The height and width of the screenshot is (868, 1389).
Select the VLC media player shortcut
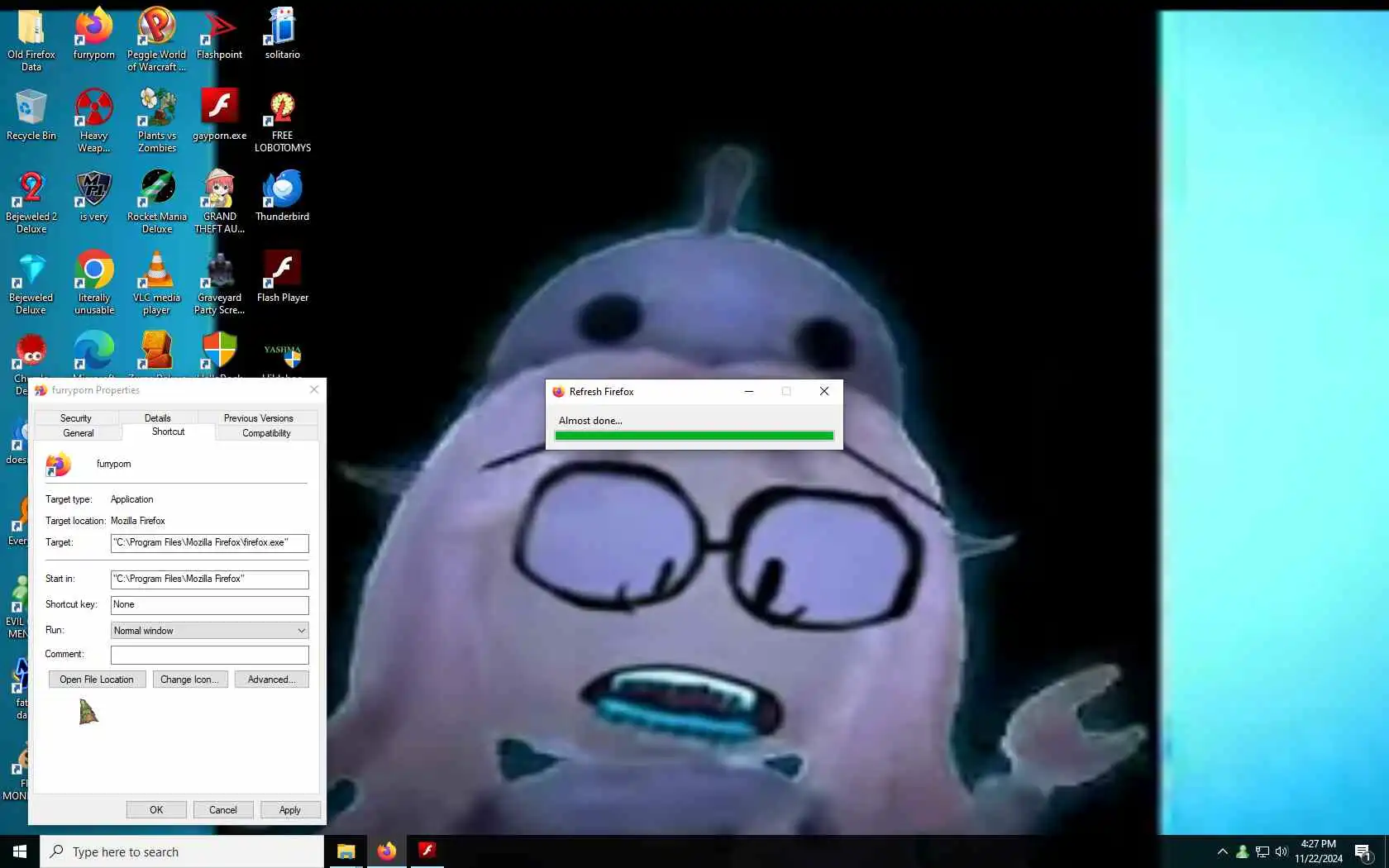tap(157, 269)
